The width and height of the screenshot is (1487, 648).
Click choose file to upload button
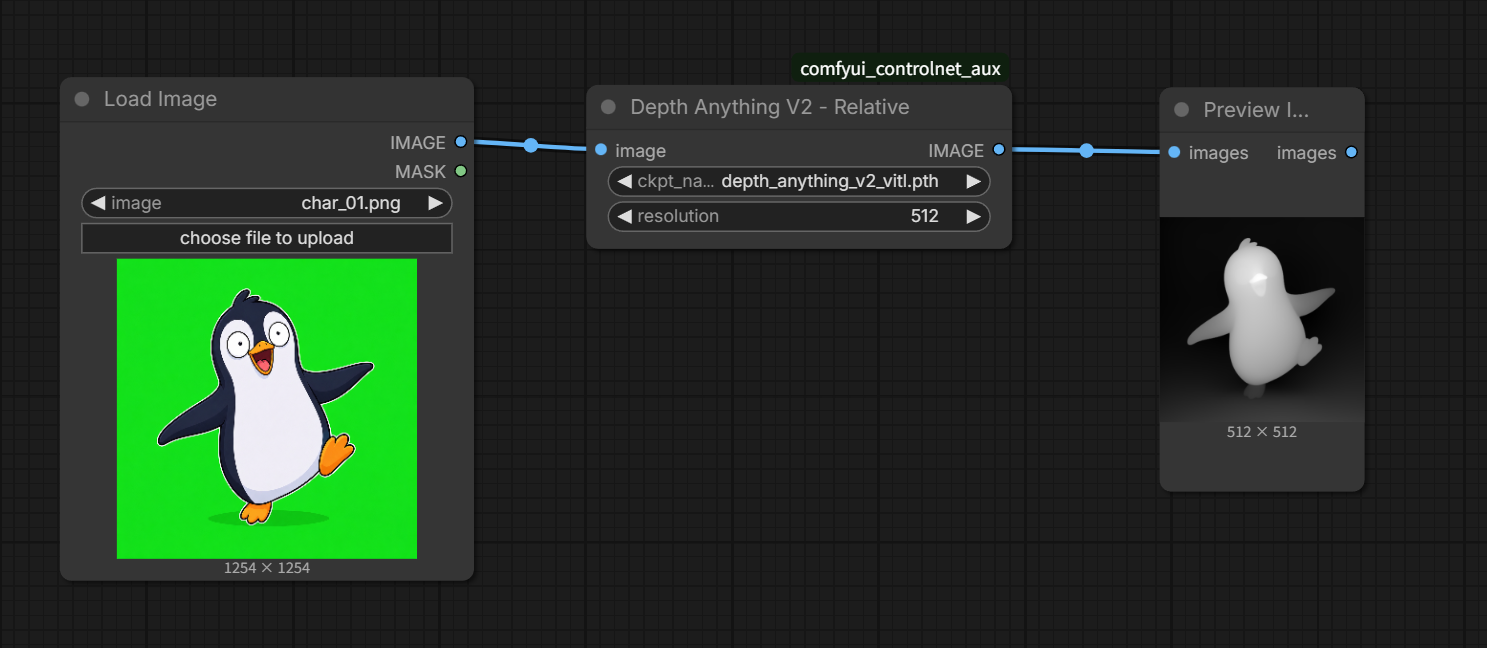[267, 238]
